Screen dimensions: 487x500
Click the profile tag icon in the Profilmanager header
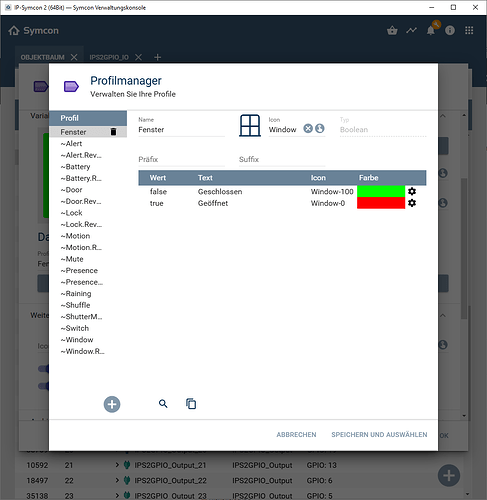71,87
